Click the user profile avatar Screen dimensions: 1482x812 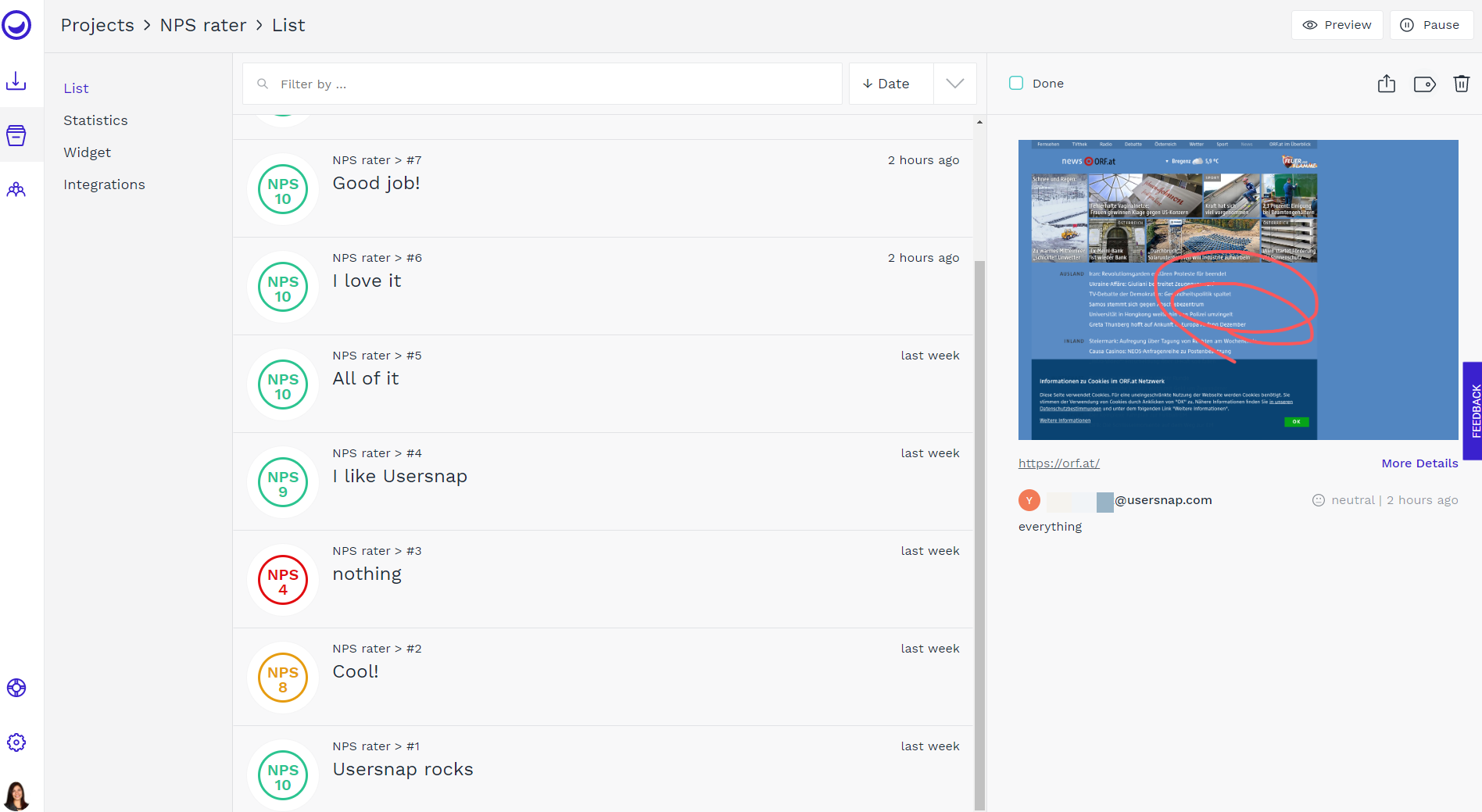tap(16, 796)
